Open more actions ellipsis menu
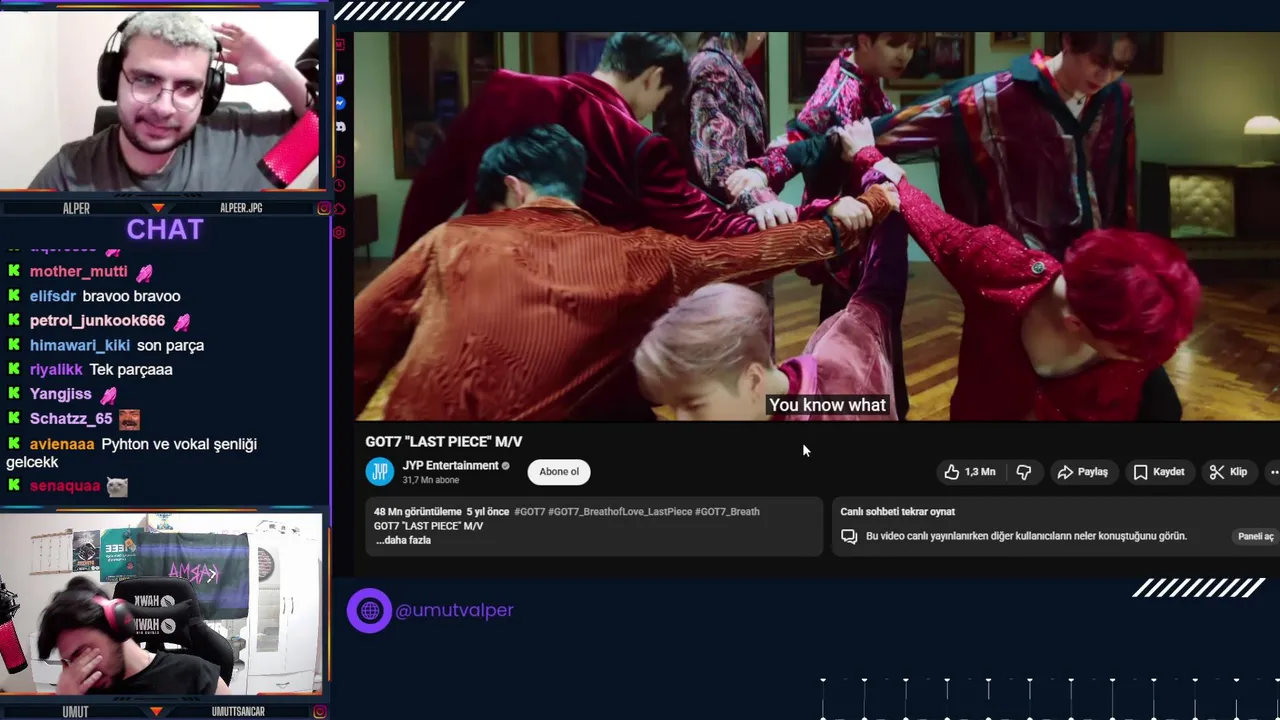Viewport: 1280px width, 720px height. (x=1273, y=472)
